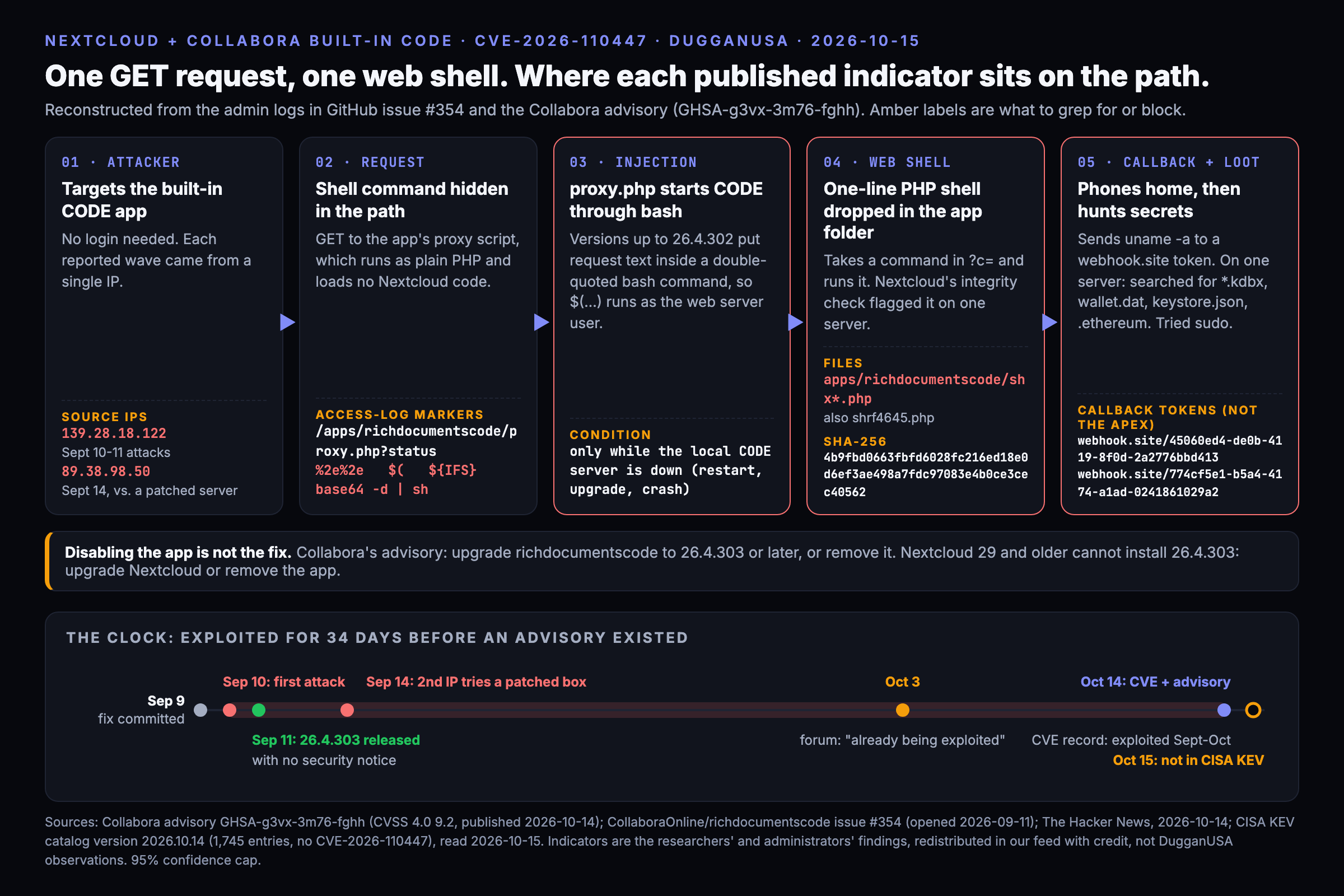Click the "%2e%2e $( ${IFS}" marker line
The image size is (1344, 896).
pos(395,471)
